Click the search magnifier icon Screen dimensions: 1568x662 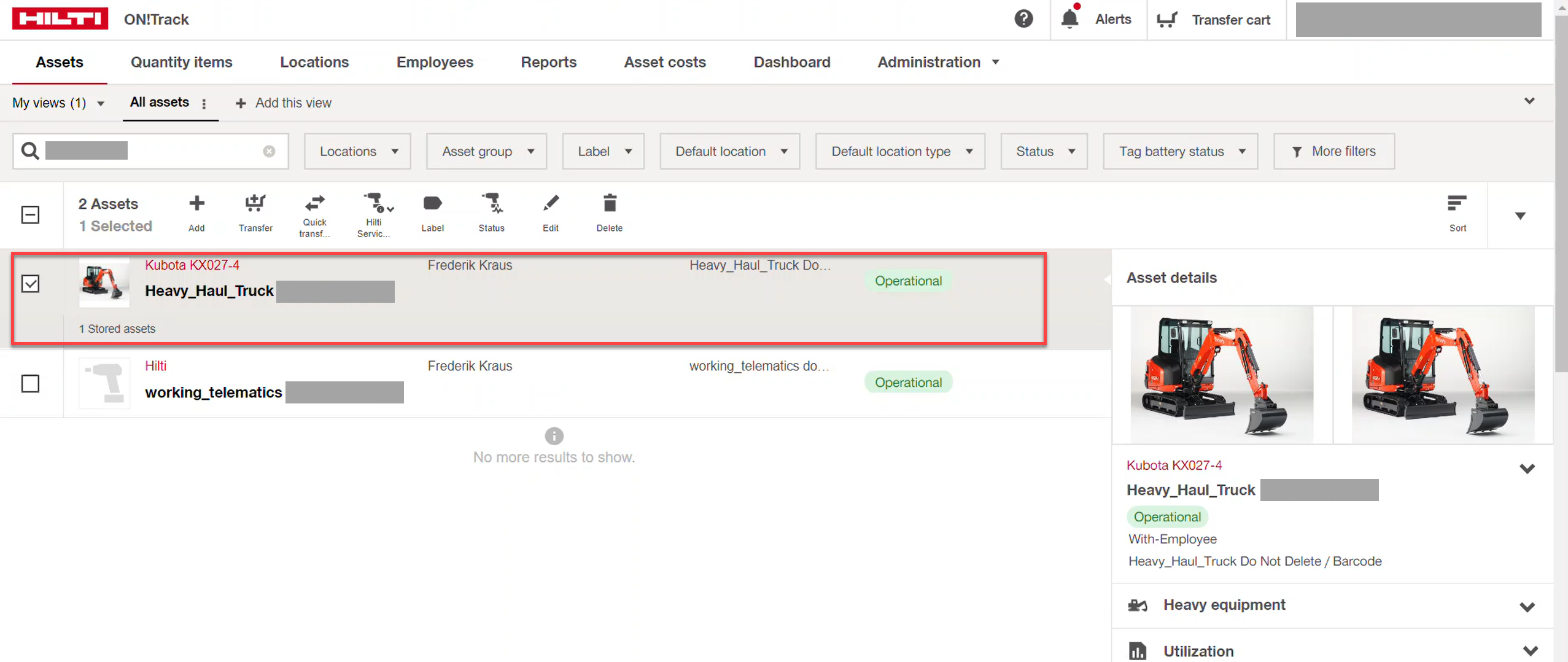click(30, 151)
